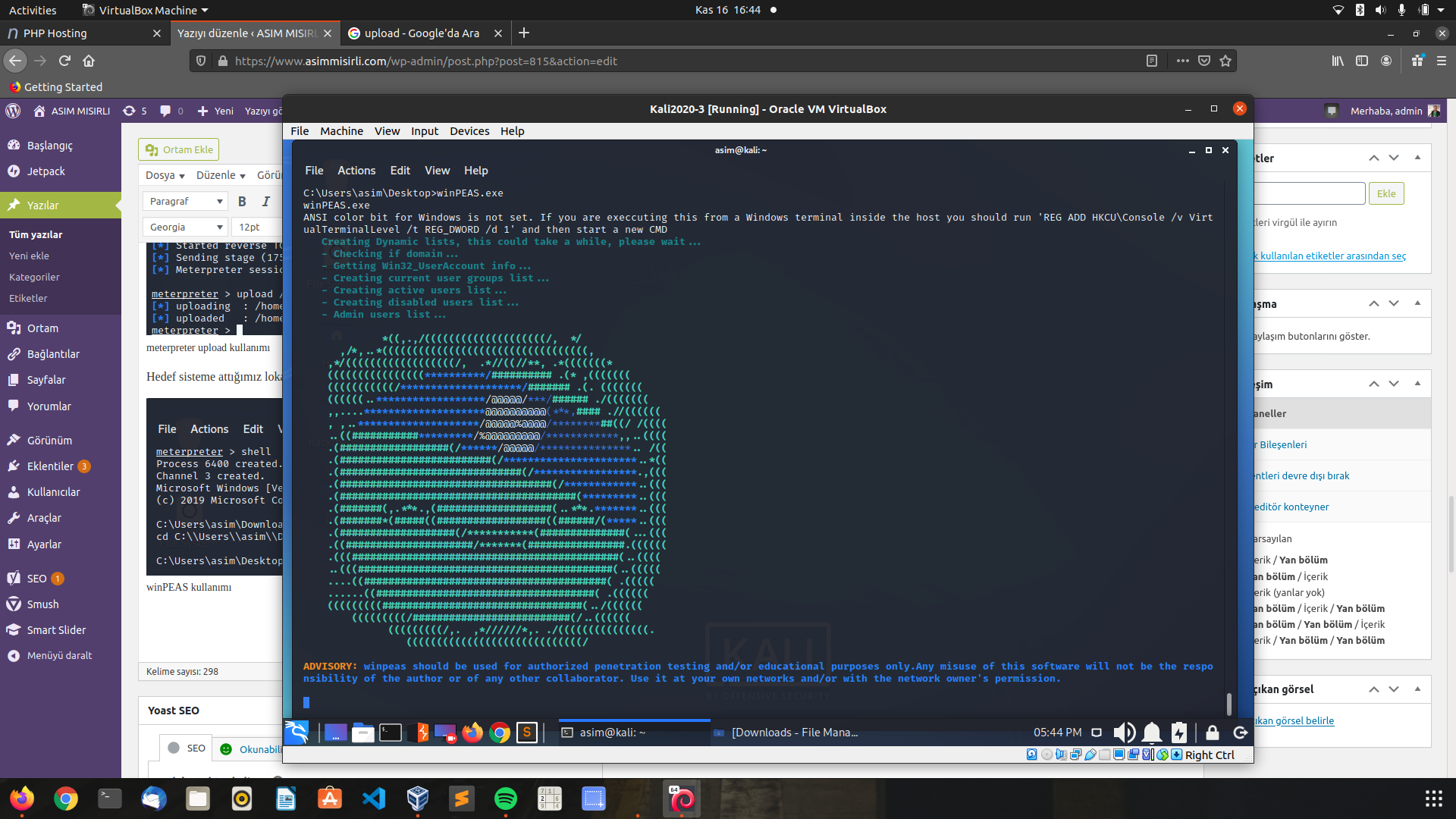Image resolution: width=1456 pixels, height=819 pixels.
Task: Click Yeni ekle under Yazılar
Action: pos(29,256)
